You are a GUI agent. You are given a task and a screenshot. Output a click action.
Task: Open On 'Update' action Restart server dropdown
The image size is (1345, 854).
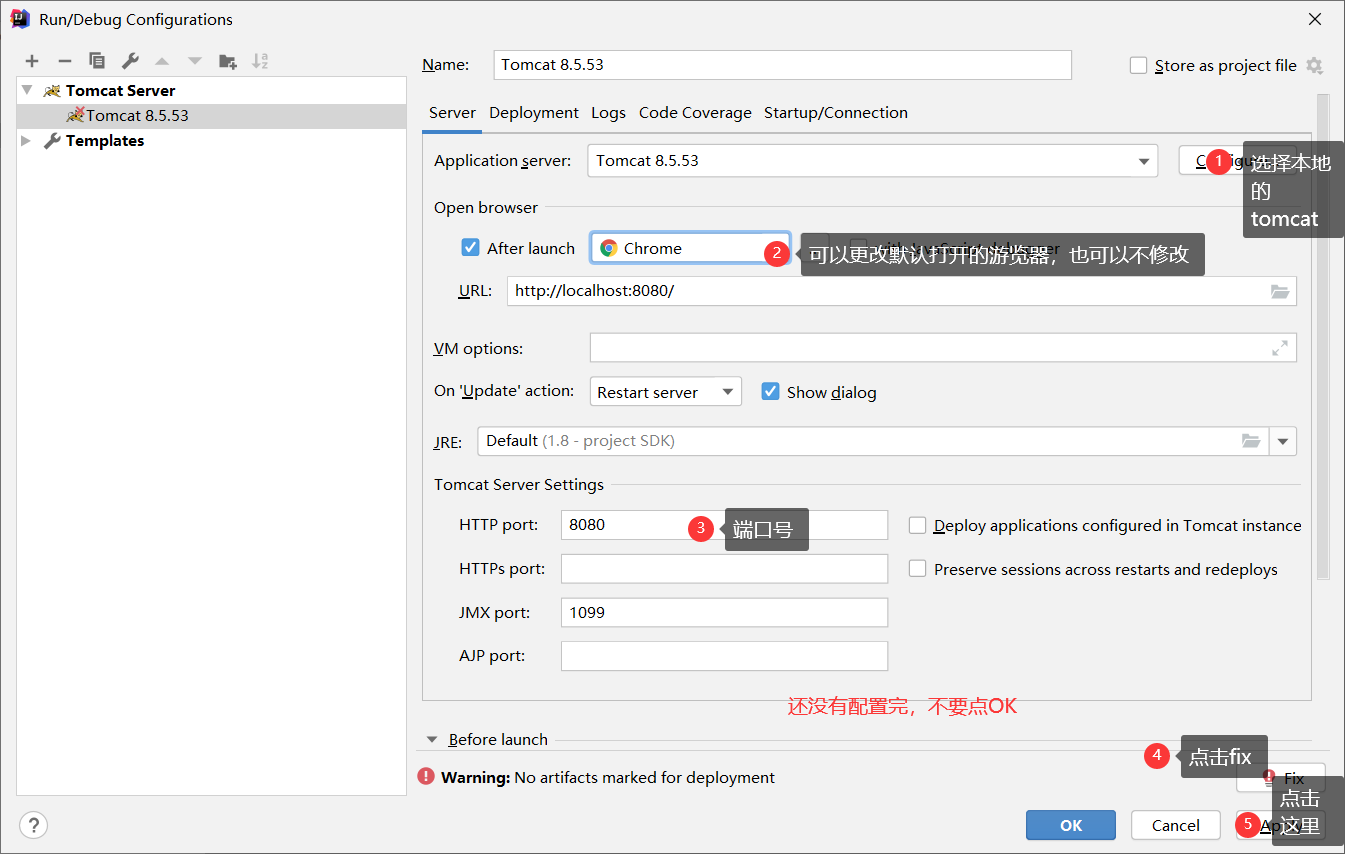665,392
